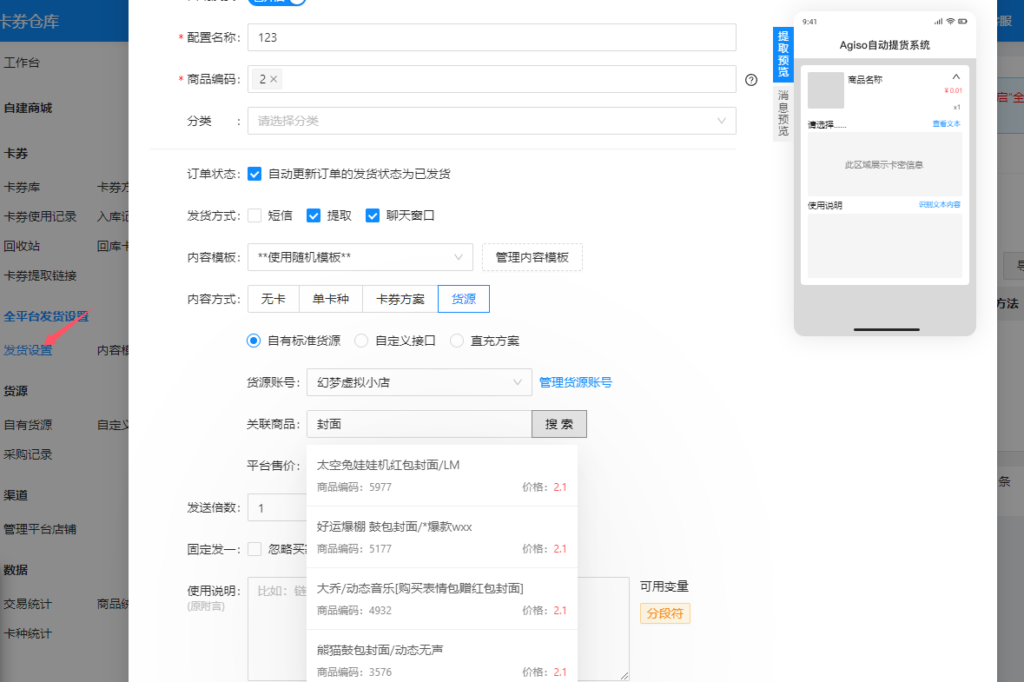Screen dimensions: 1024x682
Task: Open 自建商城 in sidebar
Action: 27,108
